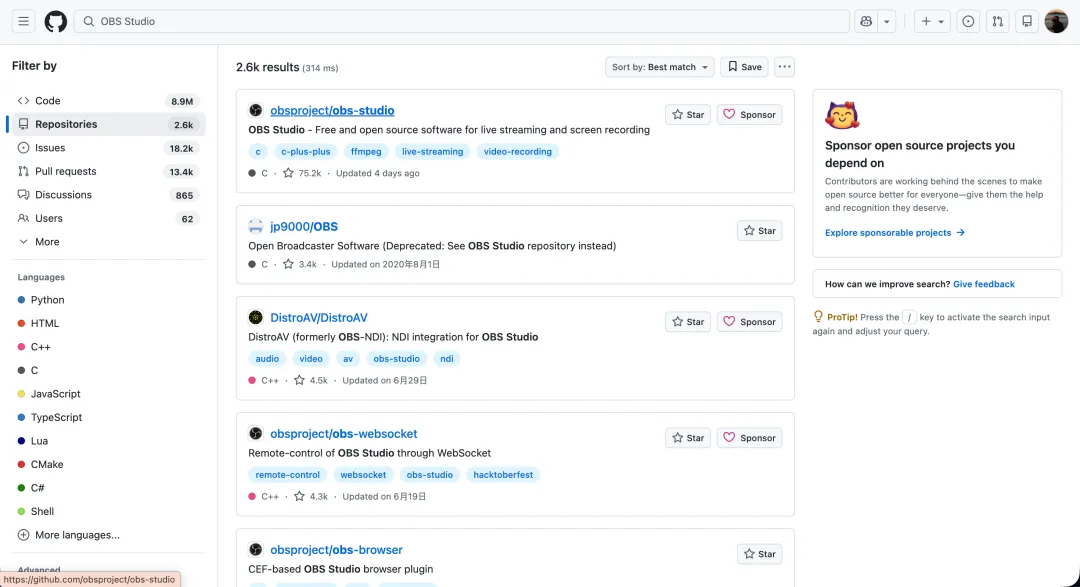Click the DistroAV repository avatar icon
This screenshot has width=1080, height=587.
tap(256, 318)
